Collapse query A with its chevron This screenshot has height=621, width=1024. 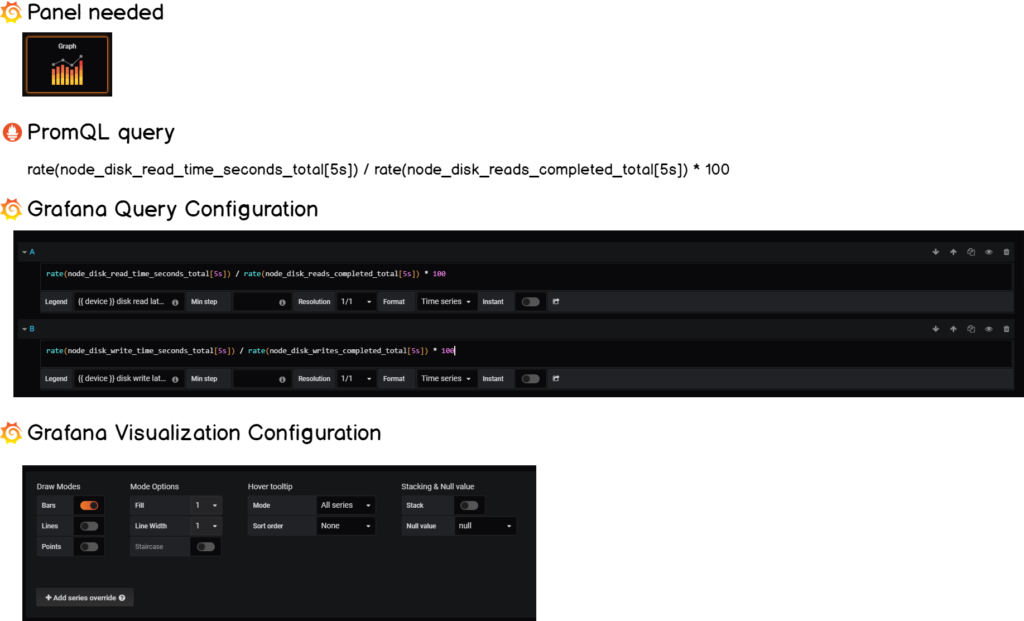coord(24,252)
